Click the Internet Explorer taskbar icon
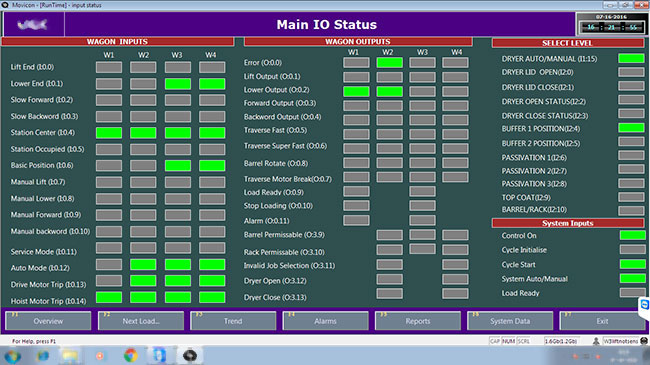This screenshot has height=365, width=650. (42, 356)
